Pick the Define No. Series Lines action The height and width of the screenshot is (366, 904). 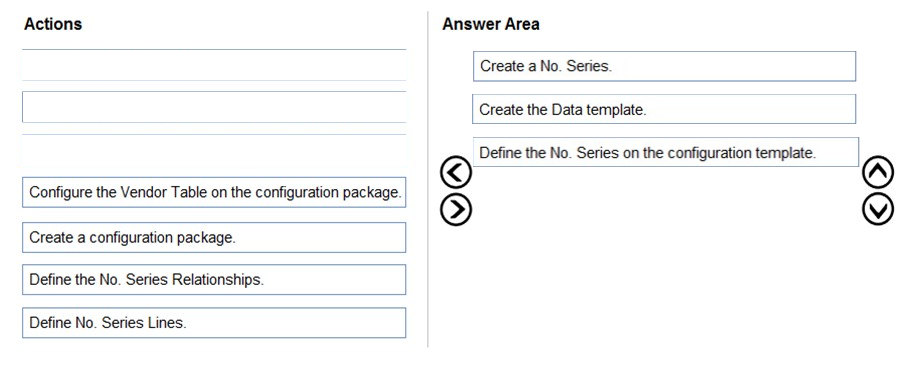click(x=214, y=323)
